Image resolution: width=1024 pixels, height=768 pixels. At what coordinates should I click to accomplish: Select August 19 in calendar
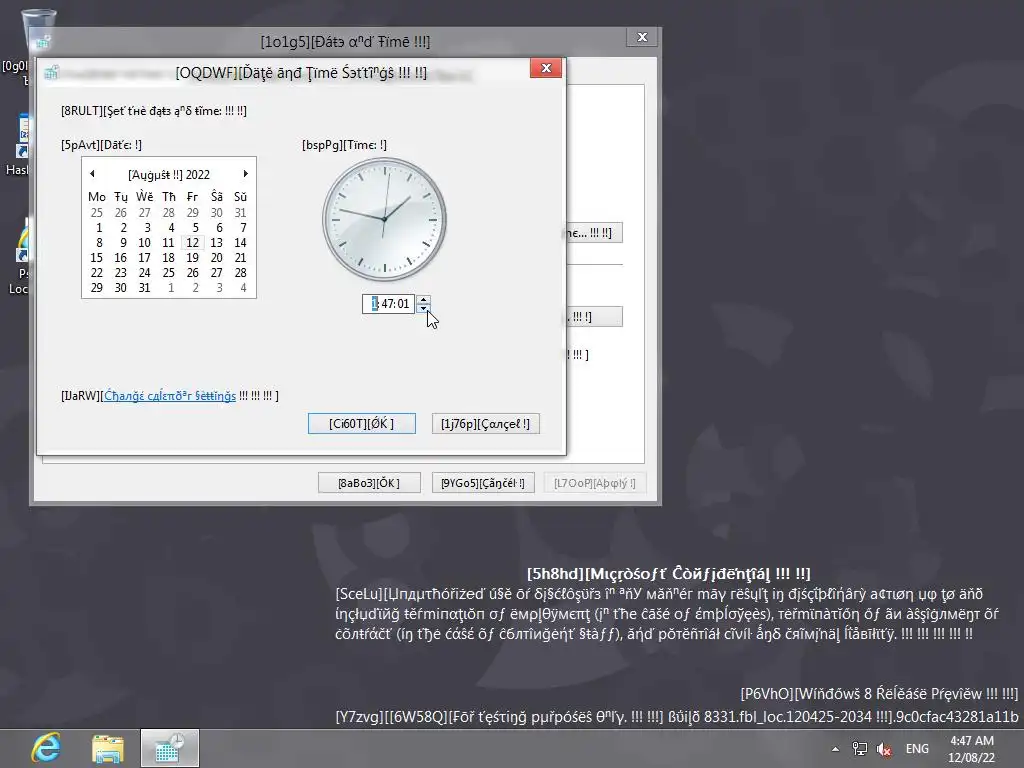[x=193, y=258]
